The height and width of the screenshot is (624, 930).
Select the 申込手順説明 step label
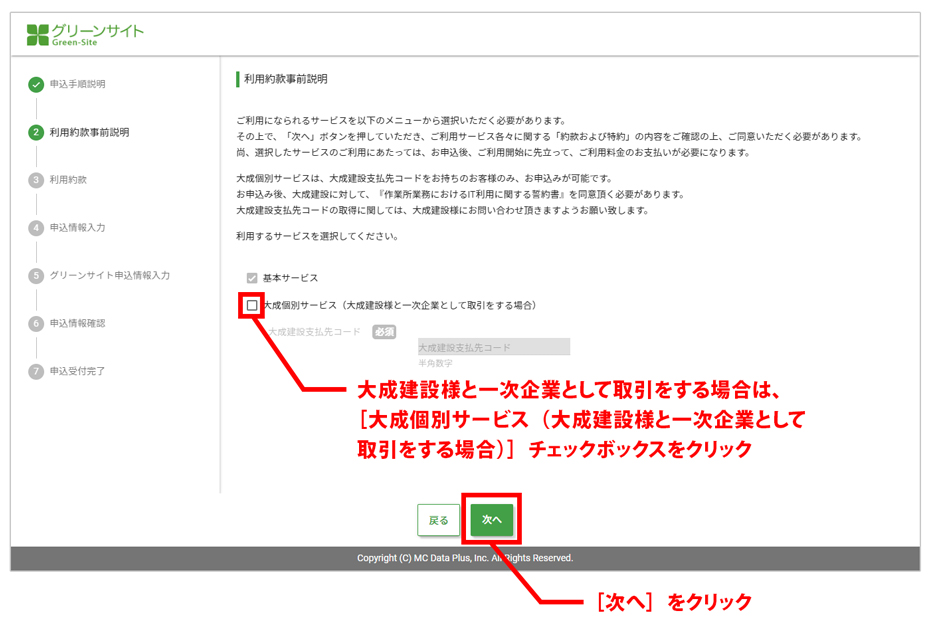click(x=77, y=85)
